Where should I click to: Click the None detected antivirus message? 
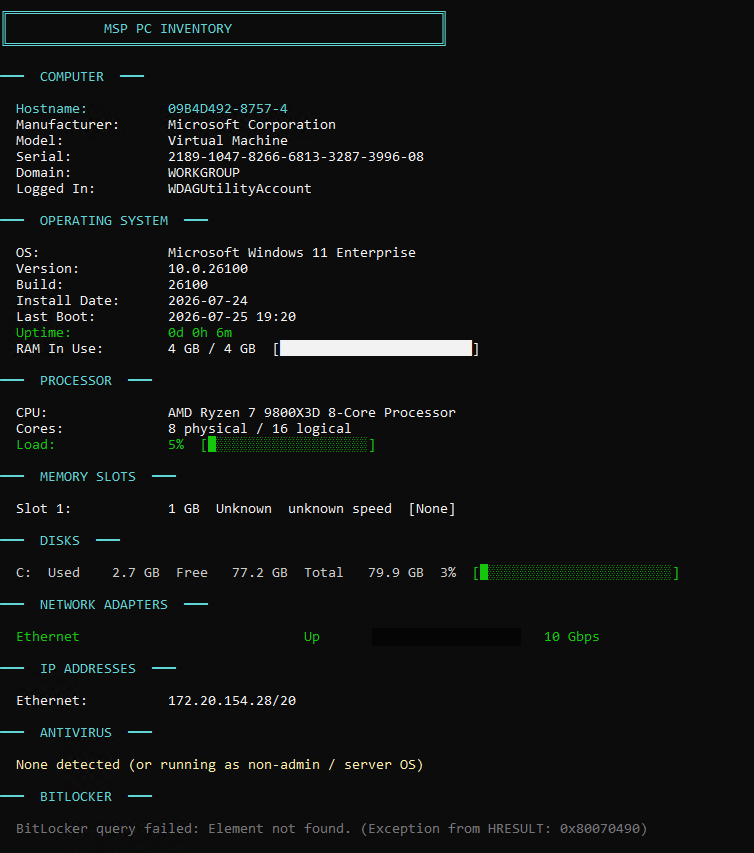219,765
